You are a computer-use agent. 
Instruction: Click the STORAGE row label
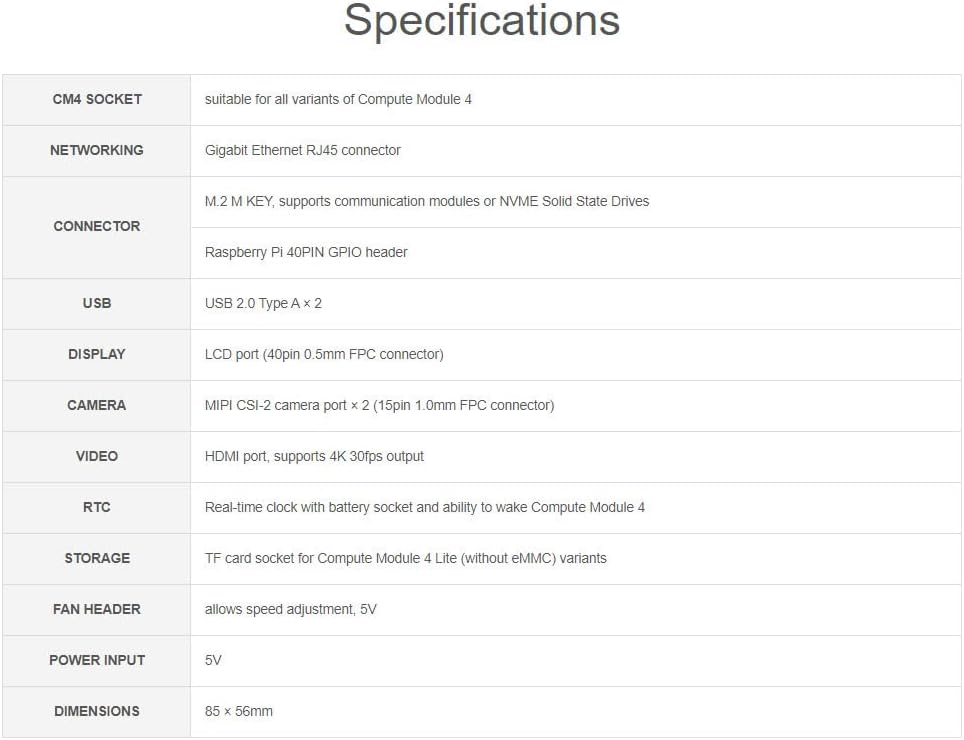click(x=97, y=558)
